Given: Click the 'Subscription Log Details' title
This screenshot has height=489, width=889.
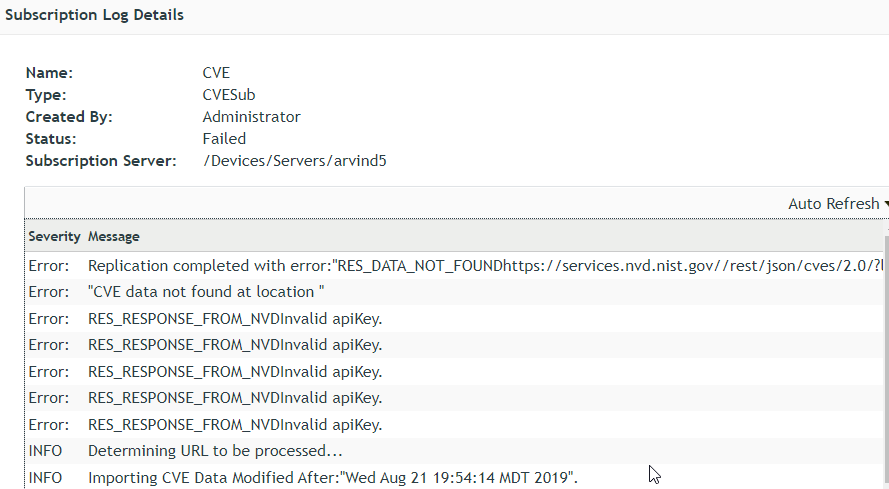Looking at the screenshot, I should point(94,15).
